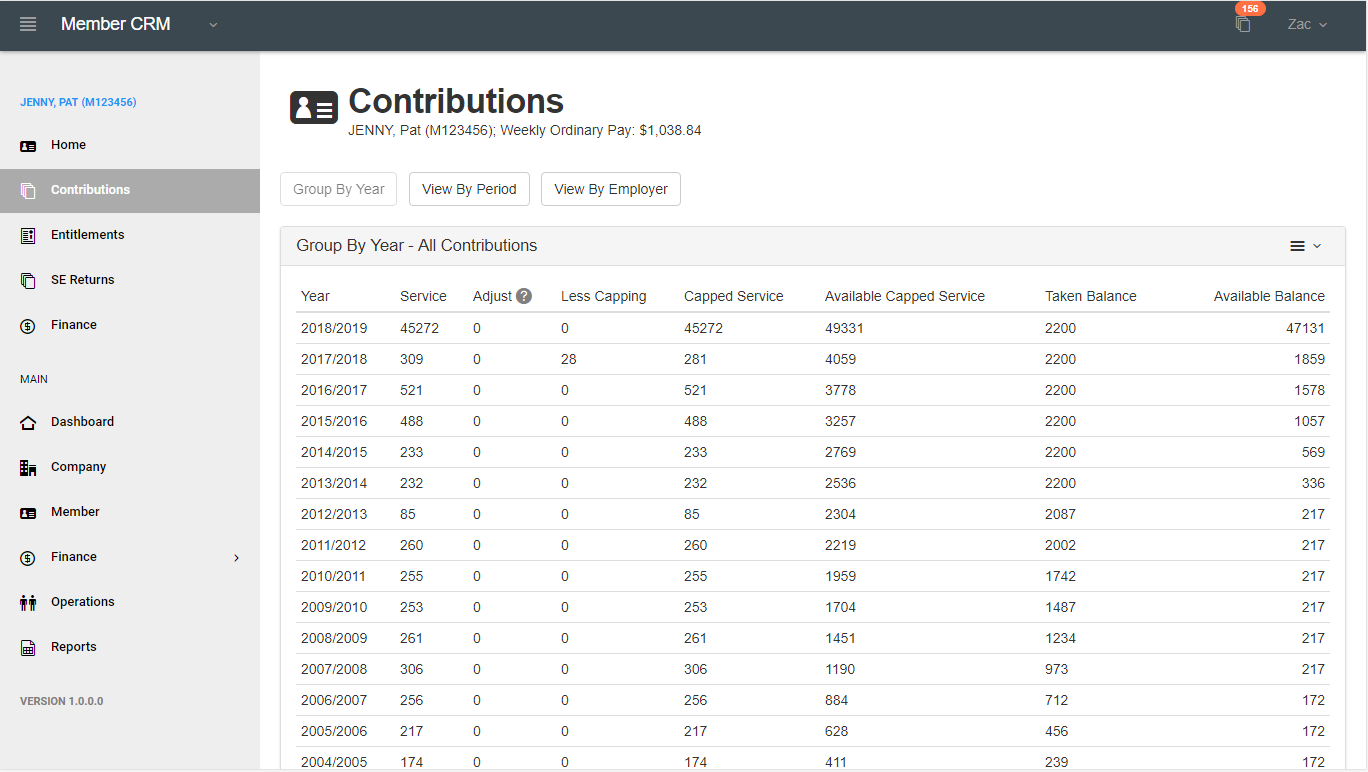Select the 2010/2011 year cell
The image size is (1368, 772).
[x=334, y=576]
